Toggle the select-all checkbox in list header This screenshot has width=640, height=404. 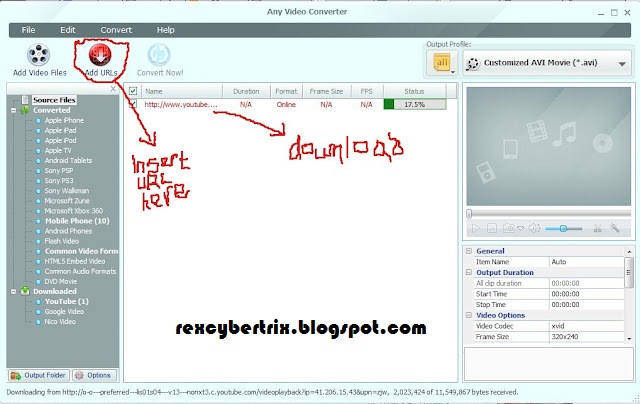(x=133, y=91)
